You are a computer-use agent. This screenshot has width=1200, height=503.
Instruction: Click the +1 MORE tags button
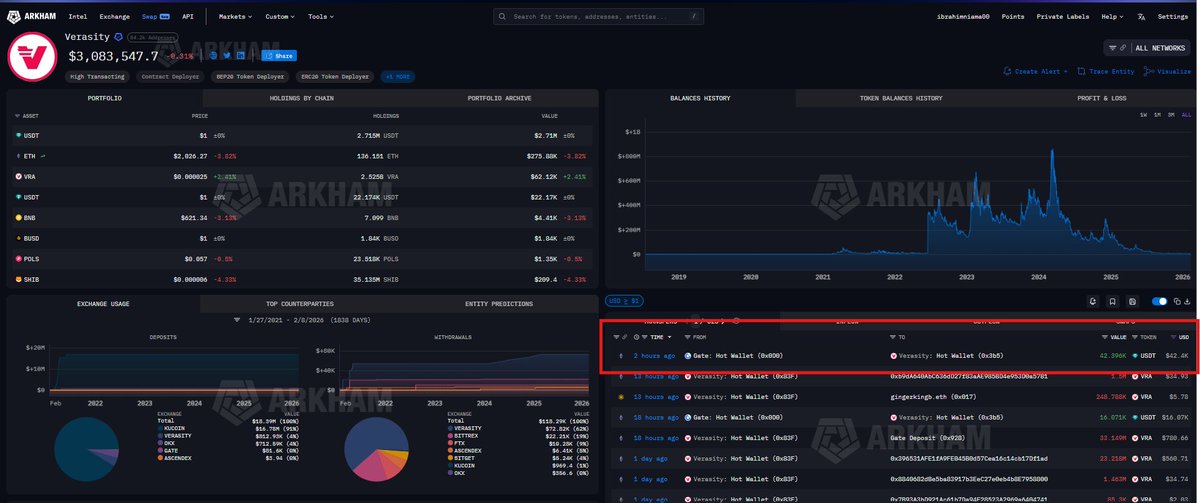click(x=398, y=76)
